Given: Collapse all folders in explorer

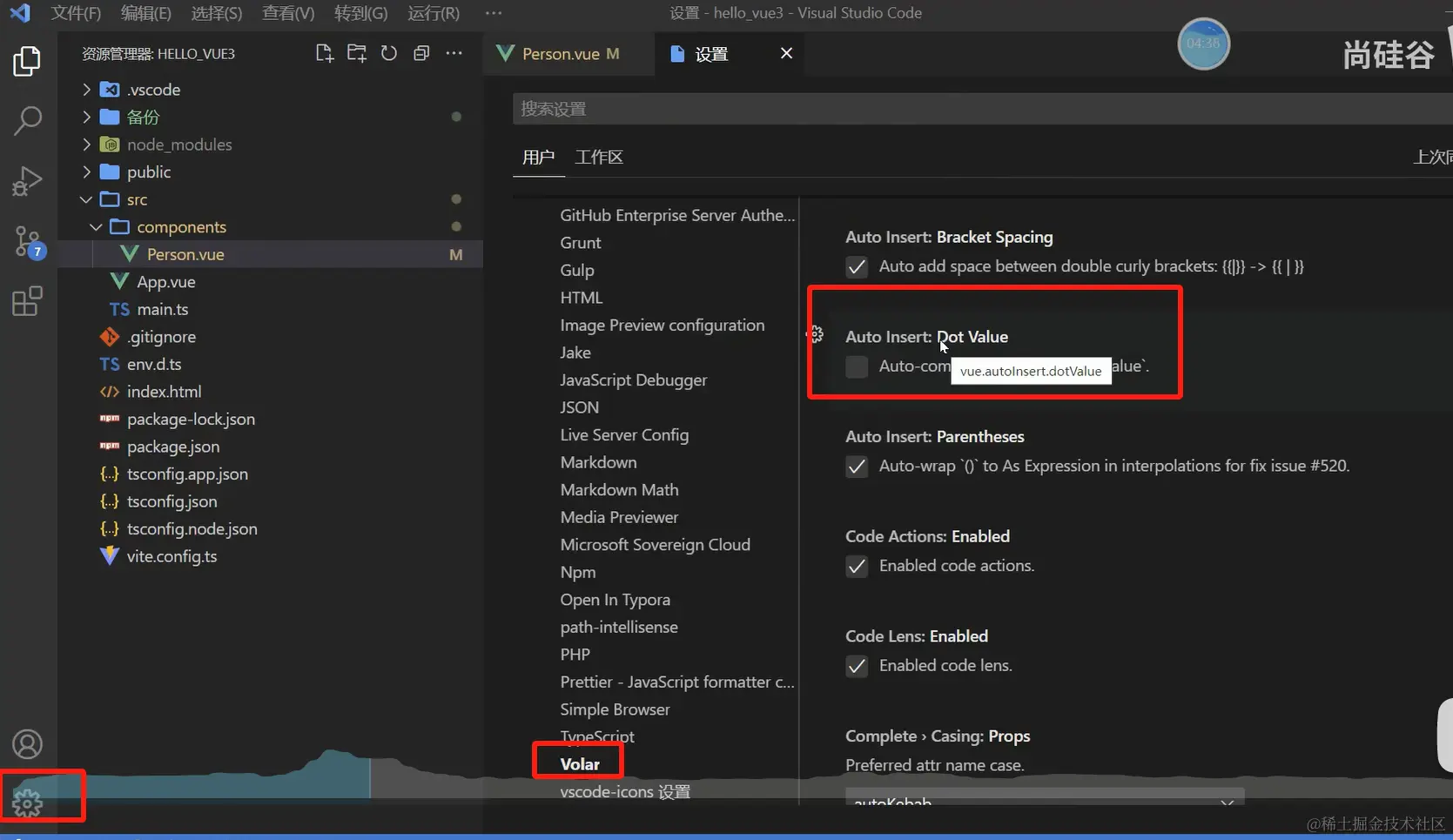Looking at the screenshot, I should coord(421,53).
